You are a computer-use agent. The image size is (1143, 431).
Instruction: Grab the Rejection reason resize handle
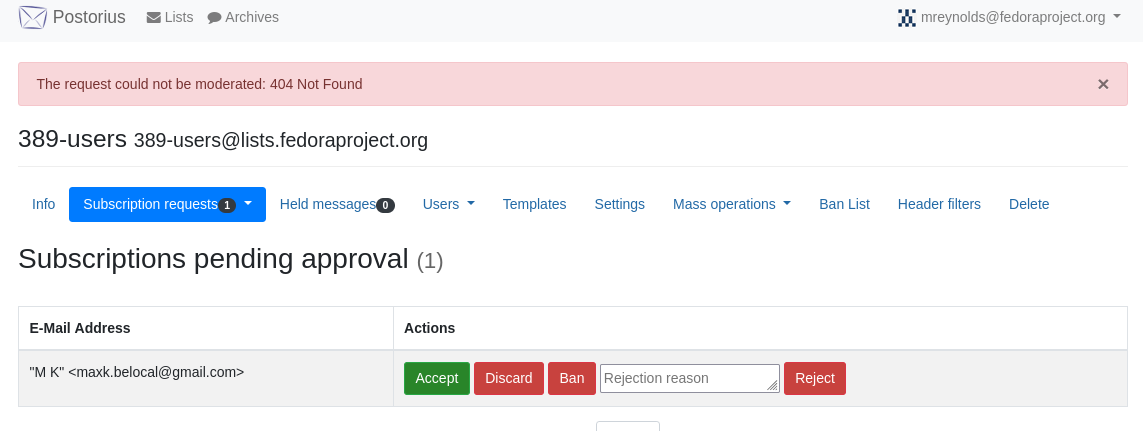tap(773, 386)
